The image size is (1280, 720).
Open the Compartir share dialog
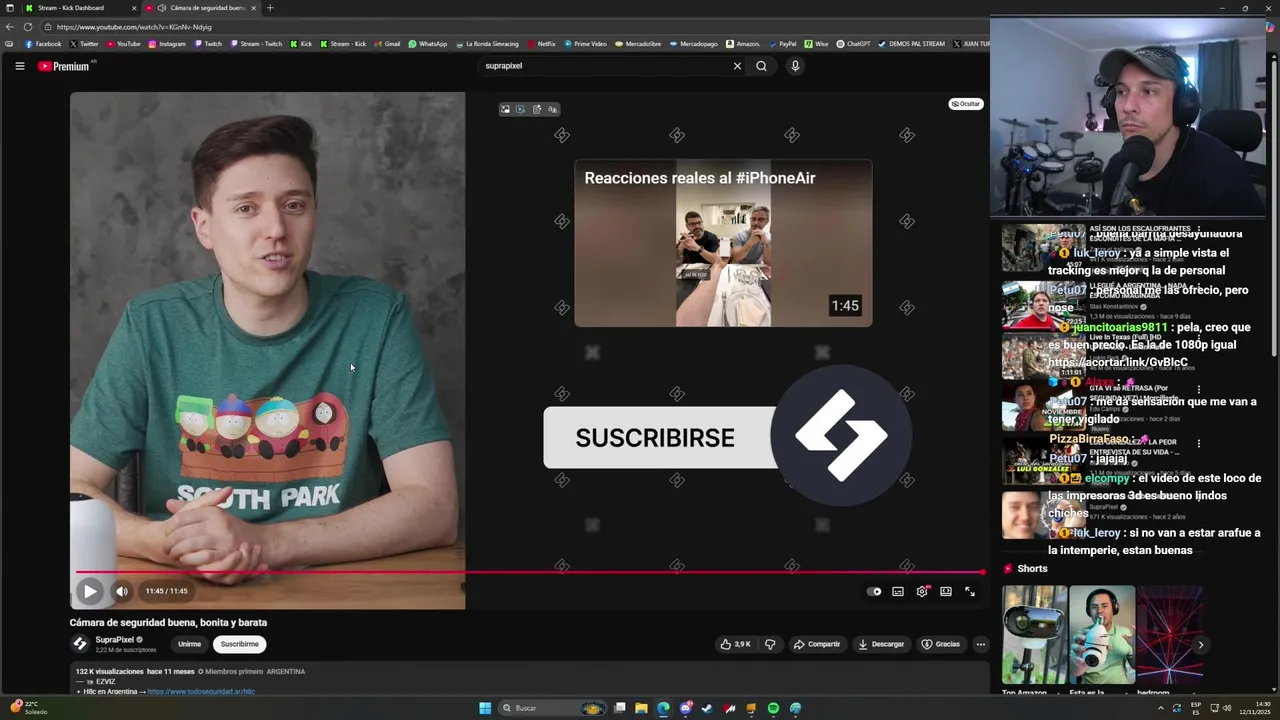pyautogui.click(x=817, y=644)
